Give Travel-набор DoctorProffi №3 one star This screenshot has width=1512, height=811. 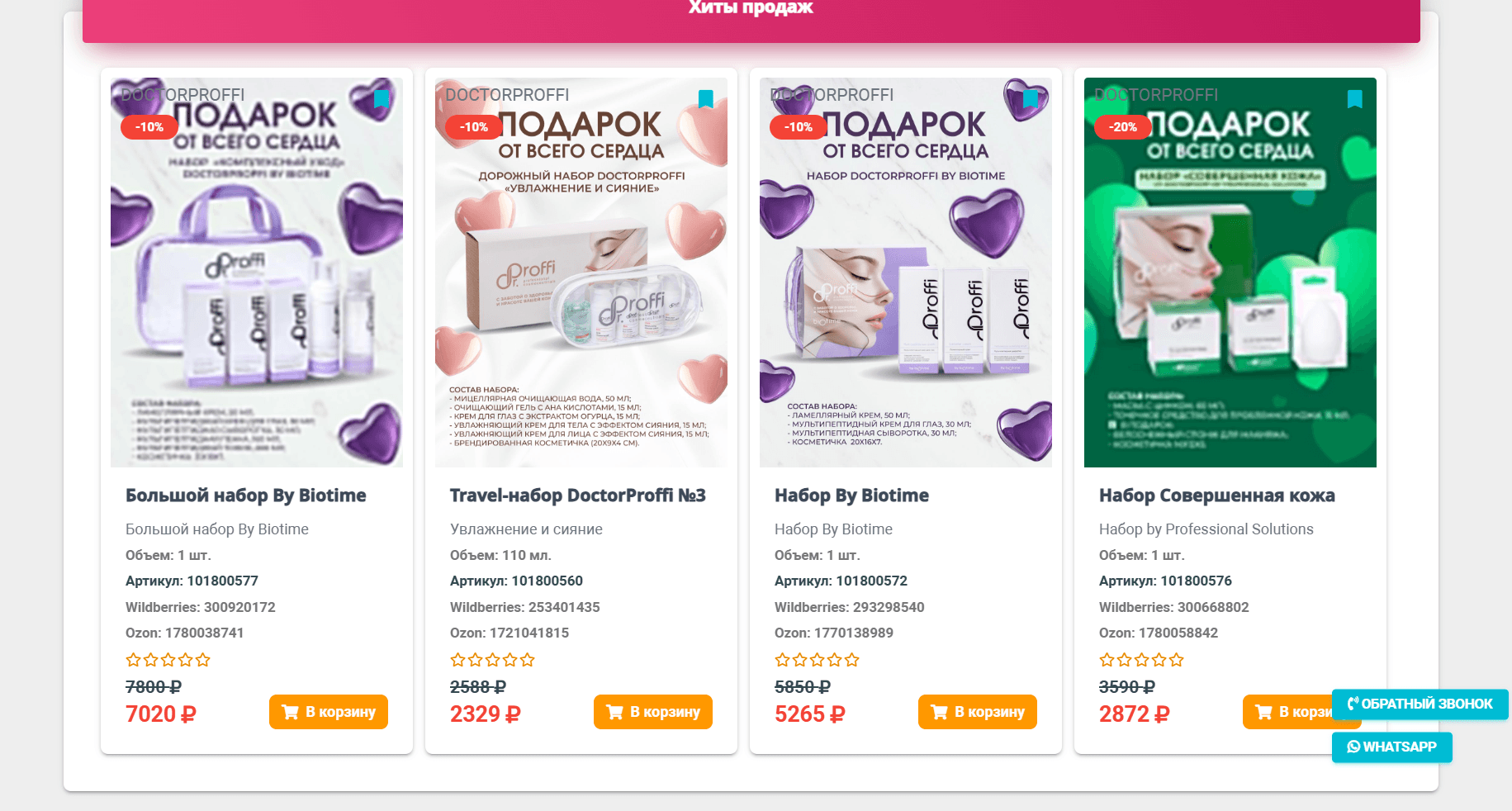pos(457,660)
